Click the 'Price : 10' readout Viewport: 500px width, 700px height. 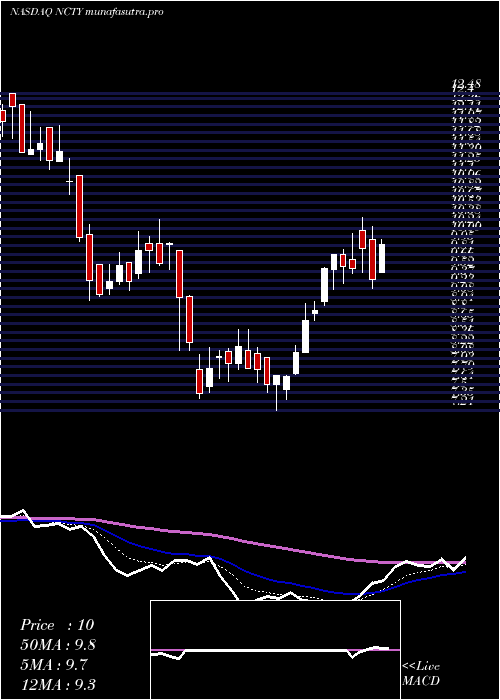57,625
